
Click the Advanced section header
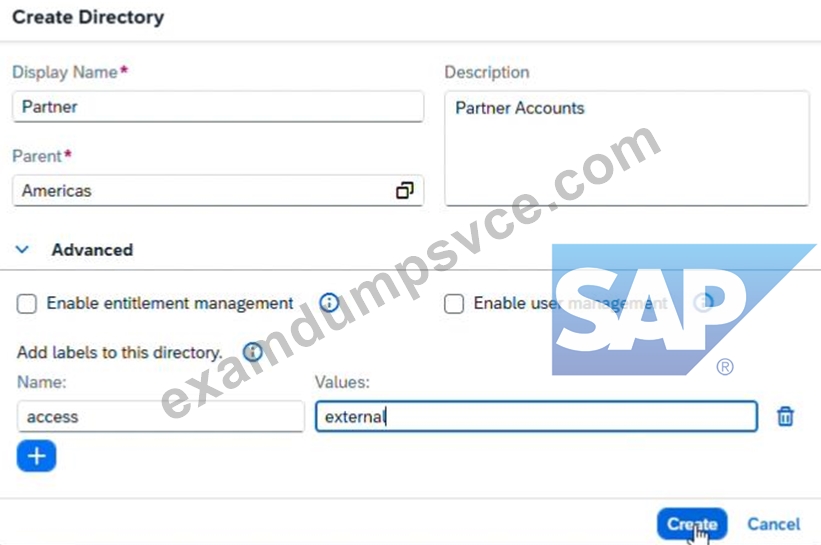pos(92,250)
